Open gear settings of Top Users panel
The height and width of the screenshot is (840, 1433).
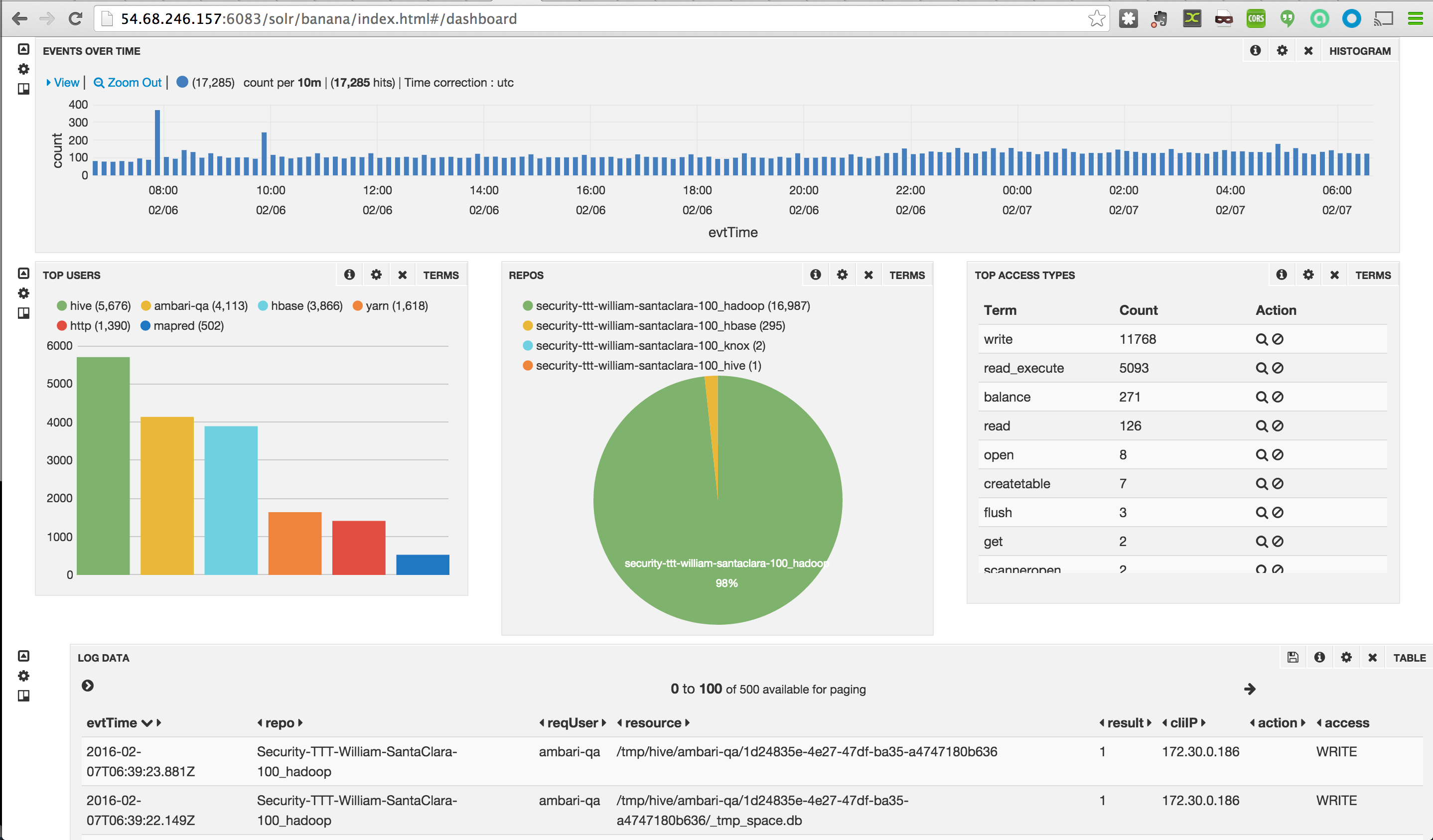pyautogui.click(x=376, y=275)
